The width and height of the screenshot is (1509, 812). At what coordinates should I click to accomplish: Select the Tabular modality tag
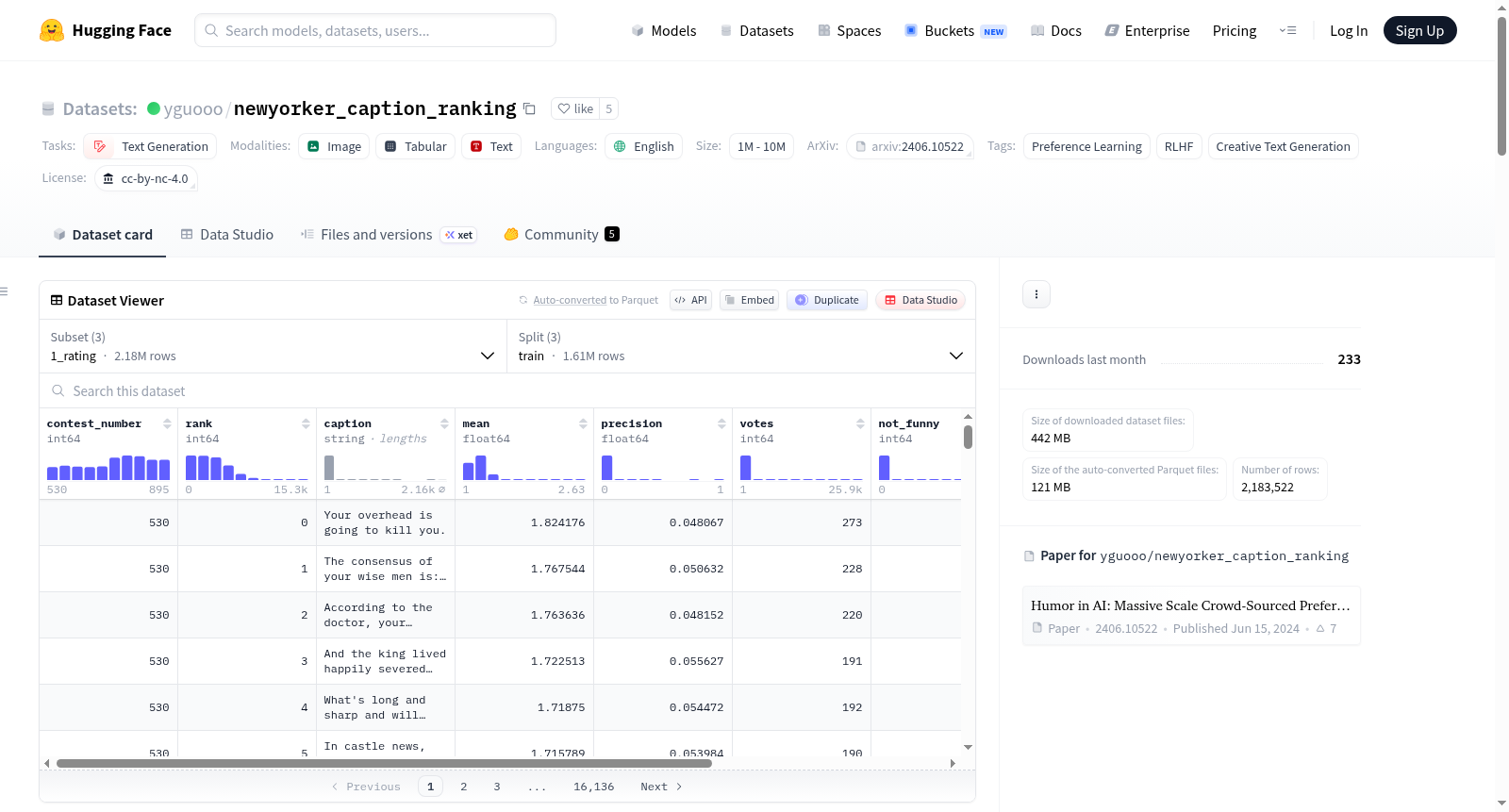pos(416,146)
